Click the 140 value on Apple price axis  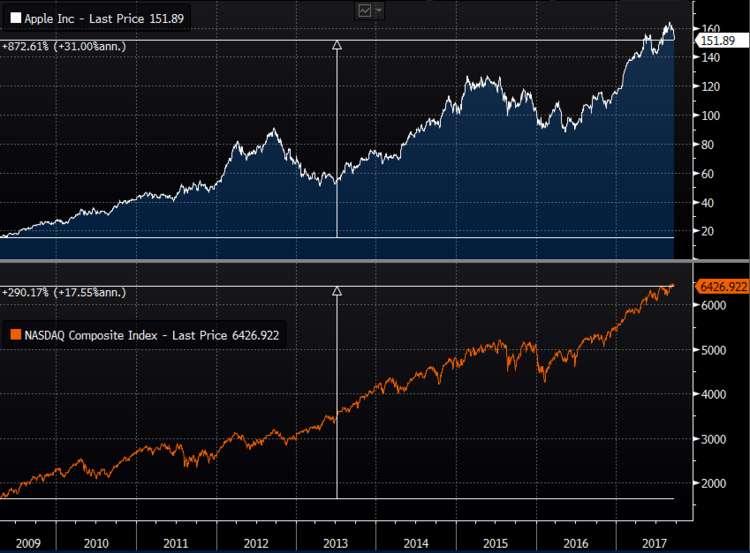click(x=710, y=57)
